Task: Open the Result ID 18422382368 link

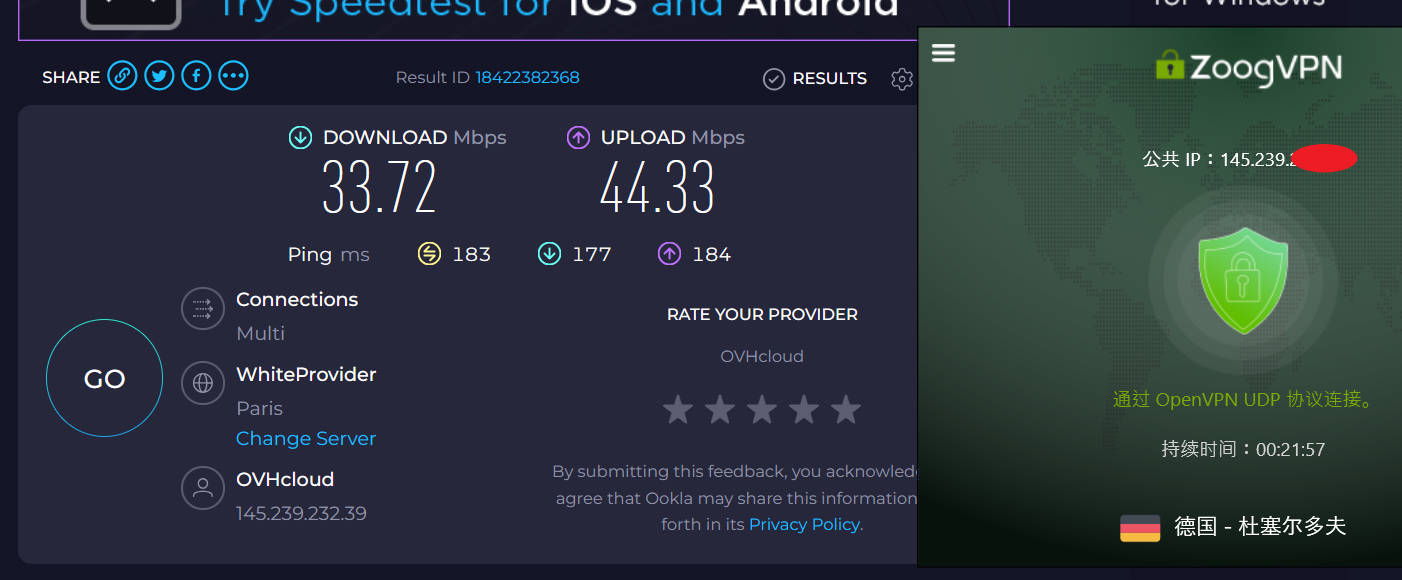Action: pos(527,78)
